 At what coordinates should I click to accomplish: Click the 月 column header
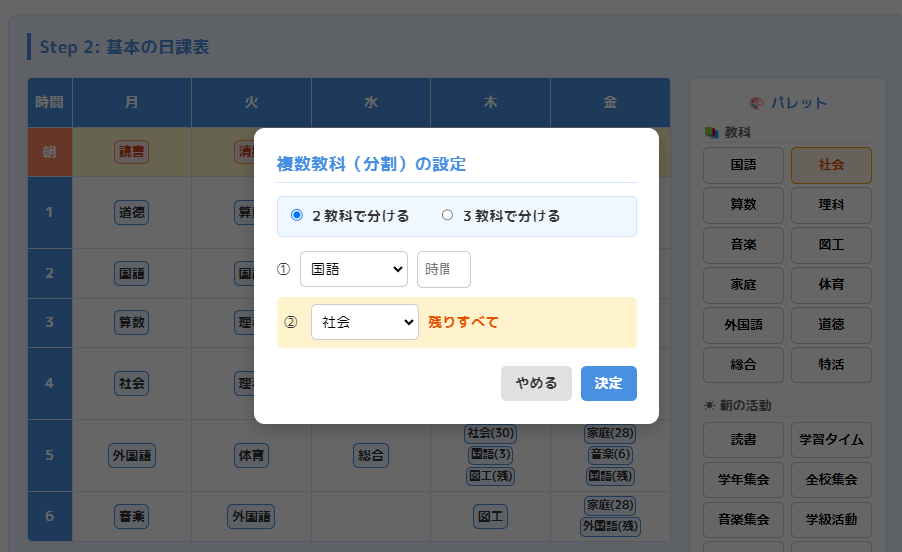click(x=132, y=102)
